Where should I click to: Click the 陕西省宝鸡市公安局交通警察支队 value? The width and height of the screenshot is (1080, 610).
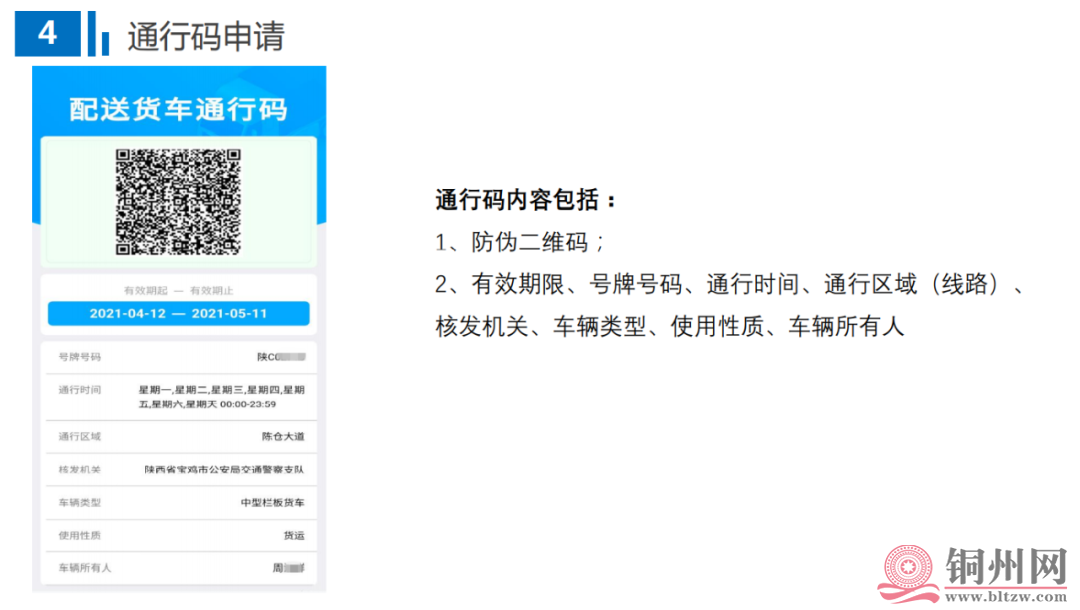coord(224,470)
